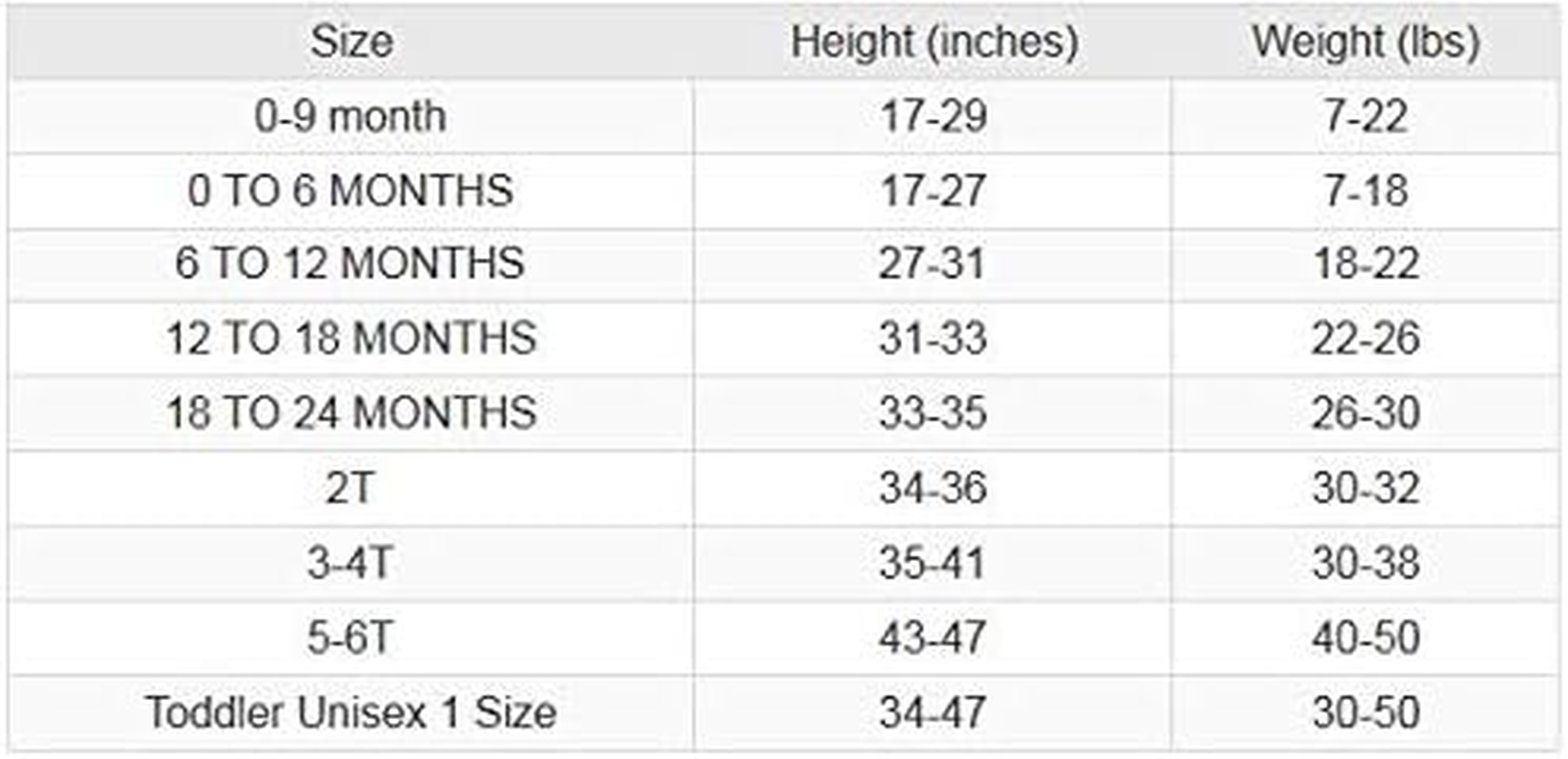The height and width of the screenshot is (759, 1568).
Task: Select the 0 TO 6 MONTHS row label
Action: 351,191
